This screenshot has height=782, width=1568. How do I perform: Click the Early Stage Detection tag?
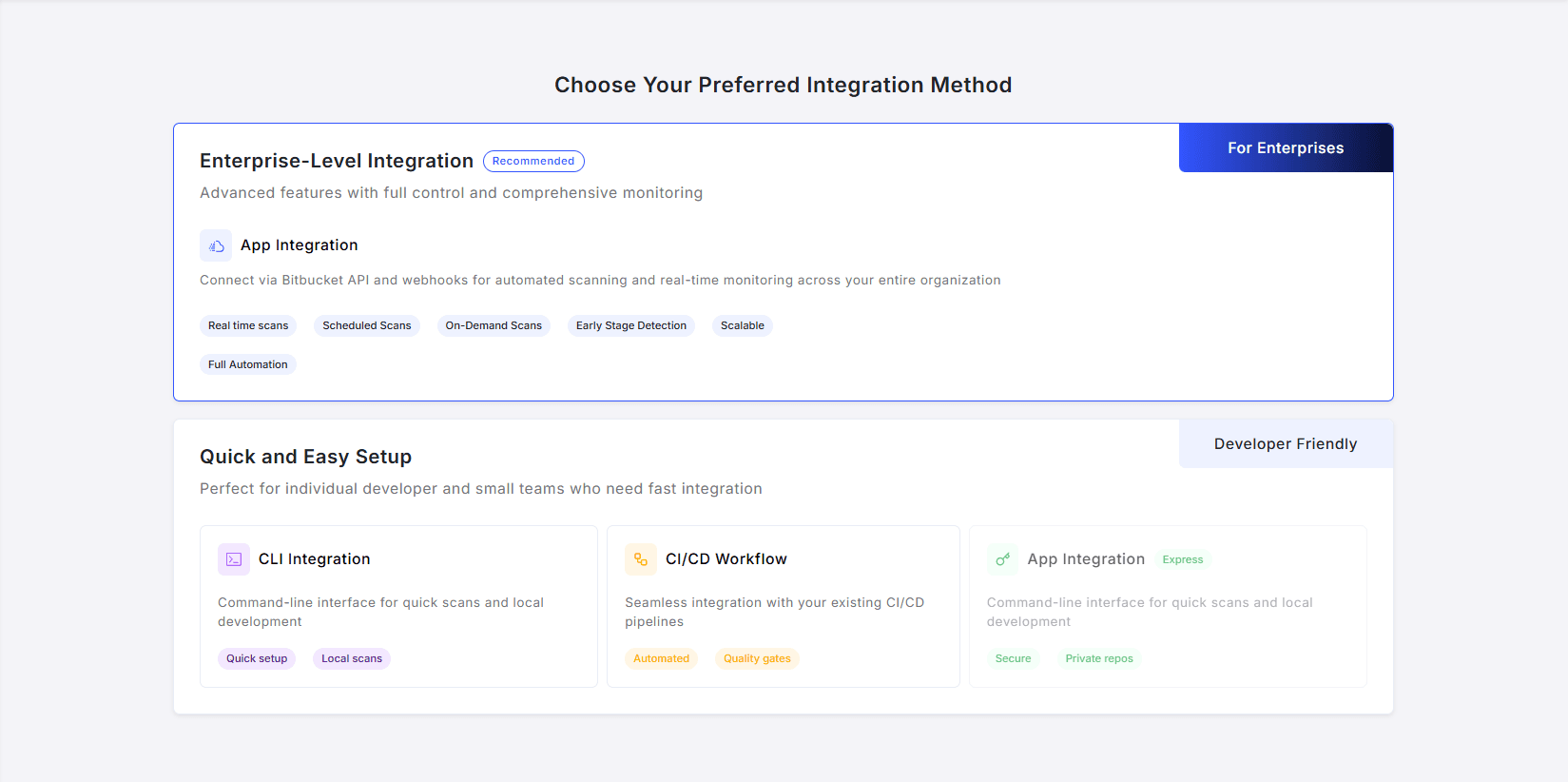631,325
